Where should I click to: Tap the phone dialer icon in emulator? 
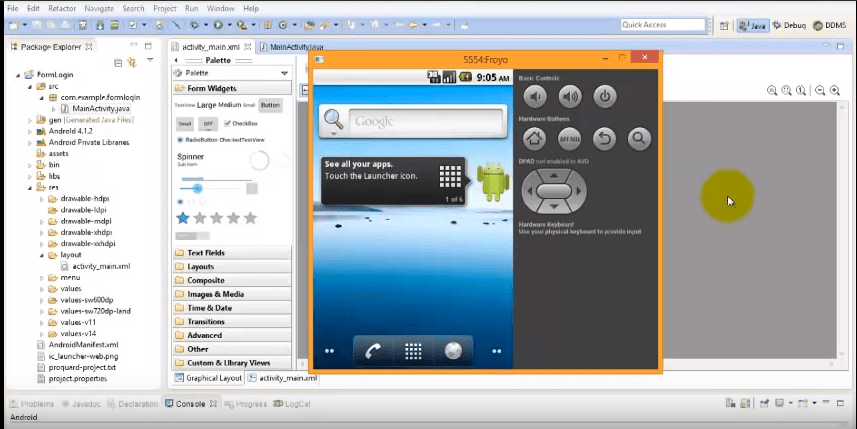(x=373, y=351)
